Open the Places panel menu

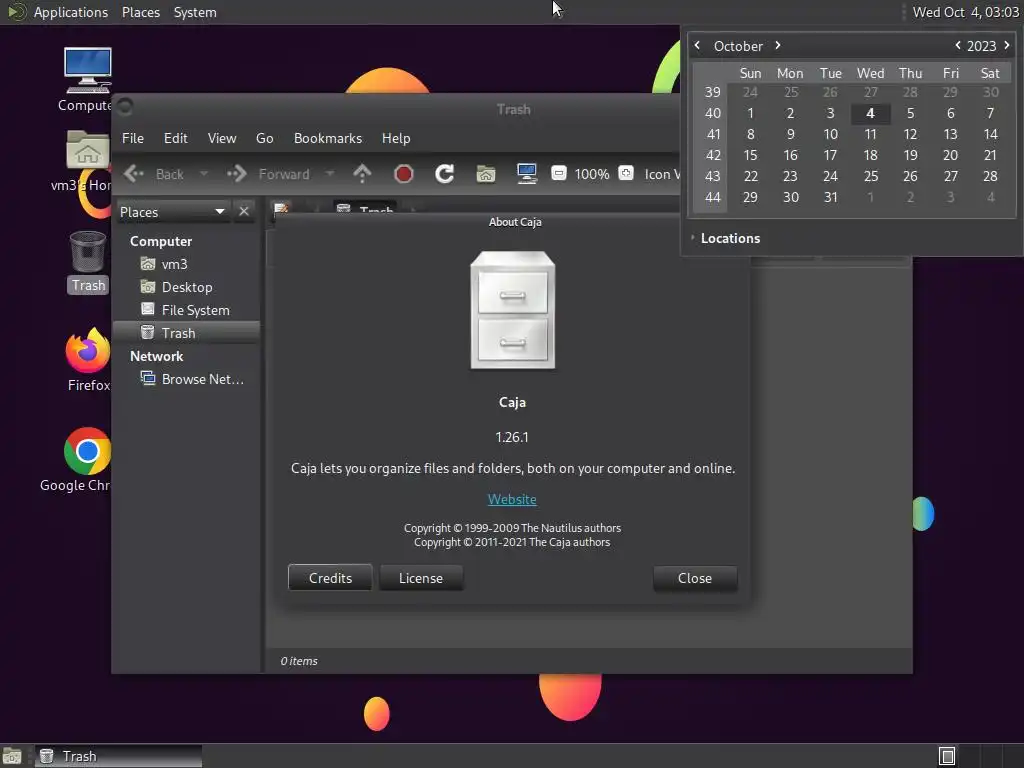tap(141, 12)
